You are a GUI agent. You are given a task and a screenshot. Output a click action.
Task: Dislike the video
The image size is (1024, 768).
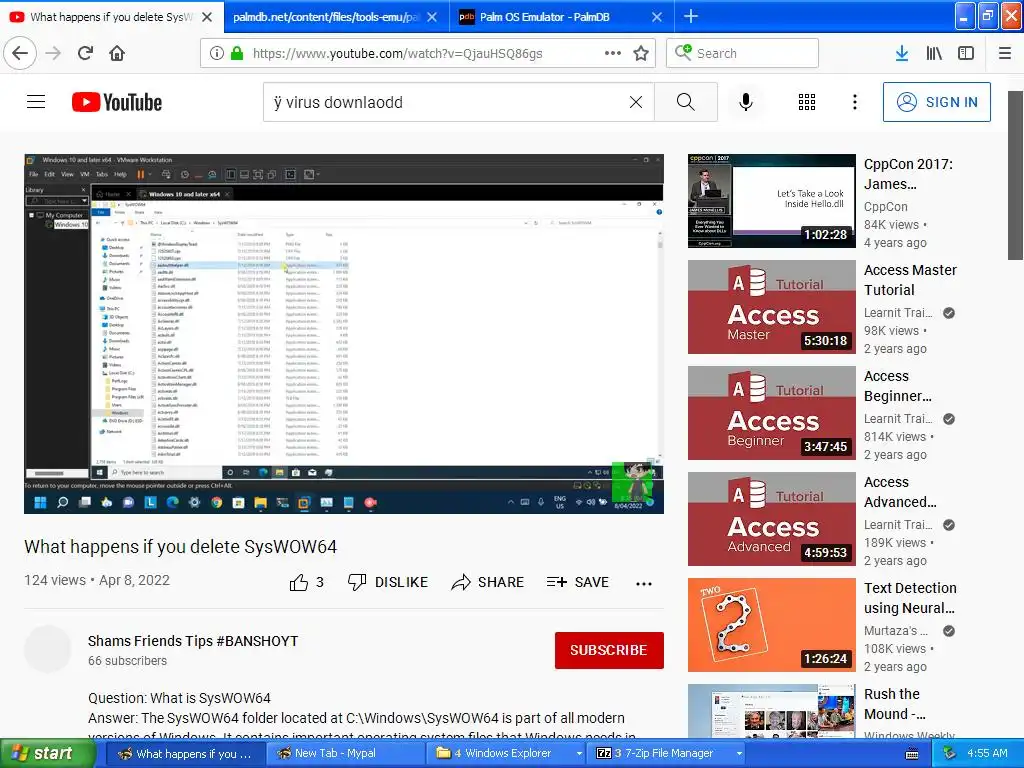tap(387, 582)
